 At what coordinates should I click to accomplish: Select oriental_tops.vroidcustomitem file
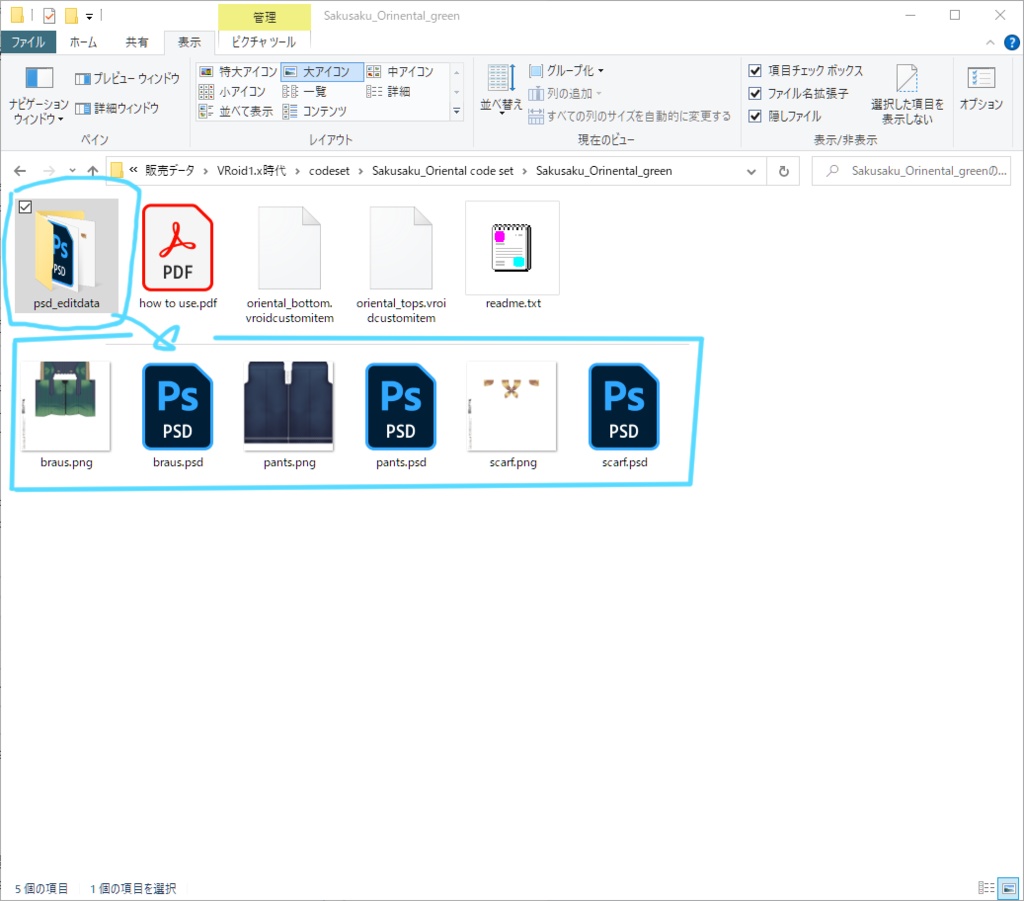pos(401,264)
